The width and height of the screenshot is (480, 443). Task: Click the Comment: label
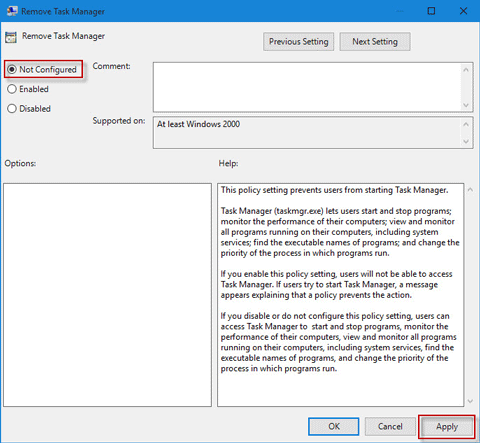click(111, 66)
